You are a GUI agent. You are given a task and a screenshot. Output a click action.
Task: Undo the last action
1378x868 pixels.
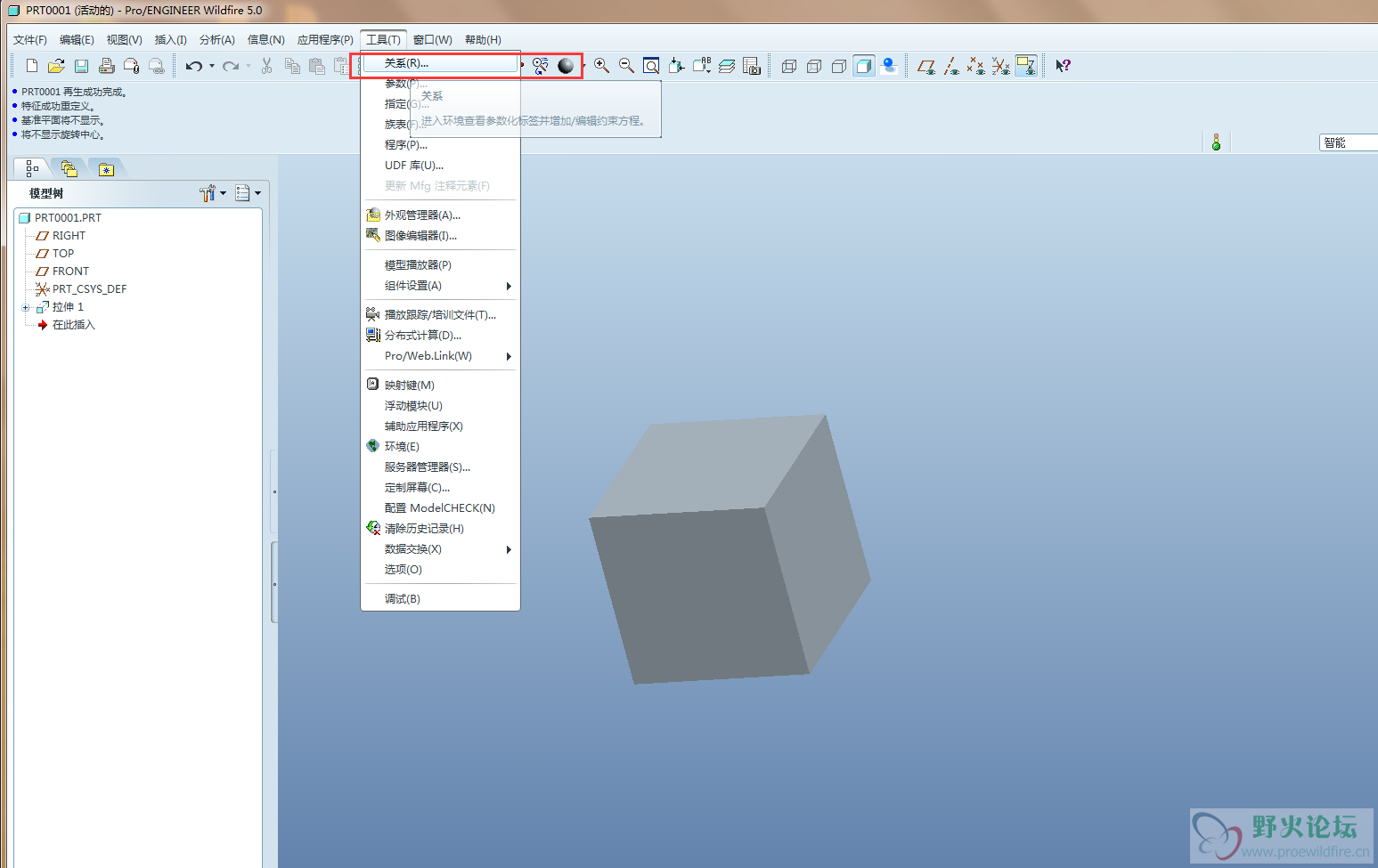(193, 66)
